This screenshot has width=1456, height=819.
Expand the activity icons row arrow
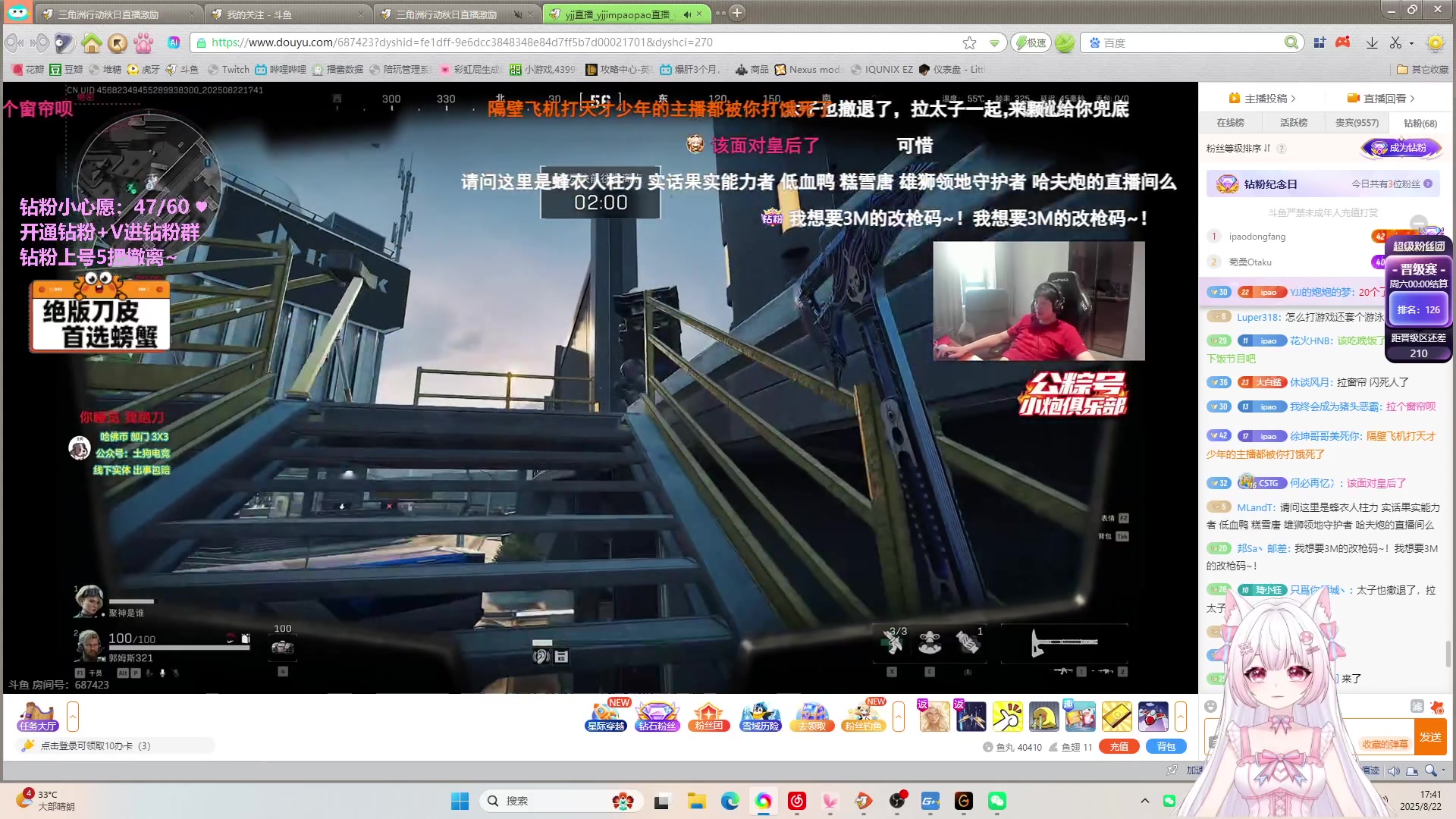(x=899, y=717)
